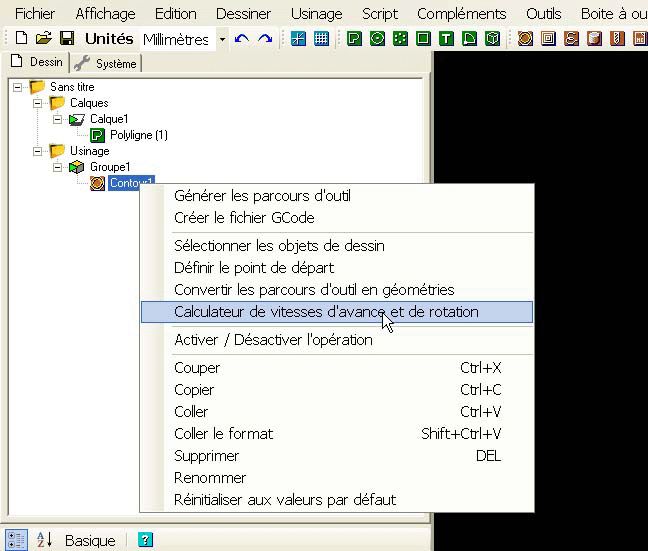Toggle the grid display icon

coord(322,39)
